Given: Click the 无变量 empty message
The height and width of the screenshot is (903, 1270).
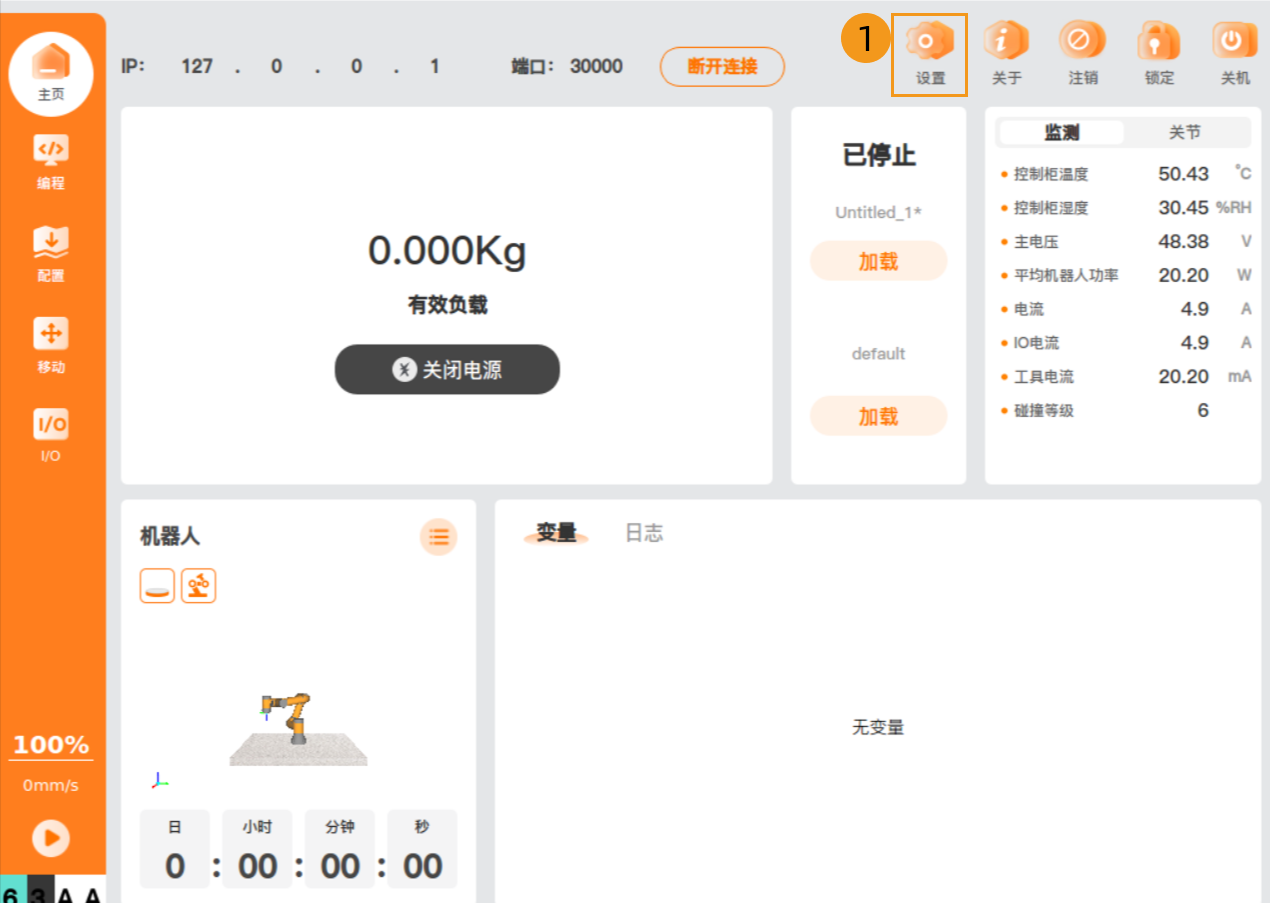Looking at the screenshot, I should coord(878,727).
